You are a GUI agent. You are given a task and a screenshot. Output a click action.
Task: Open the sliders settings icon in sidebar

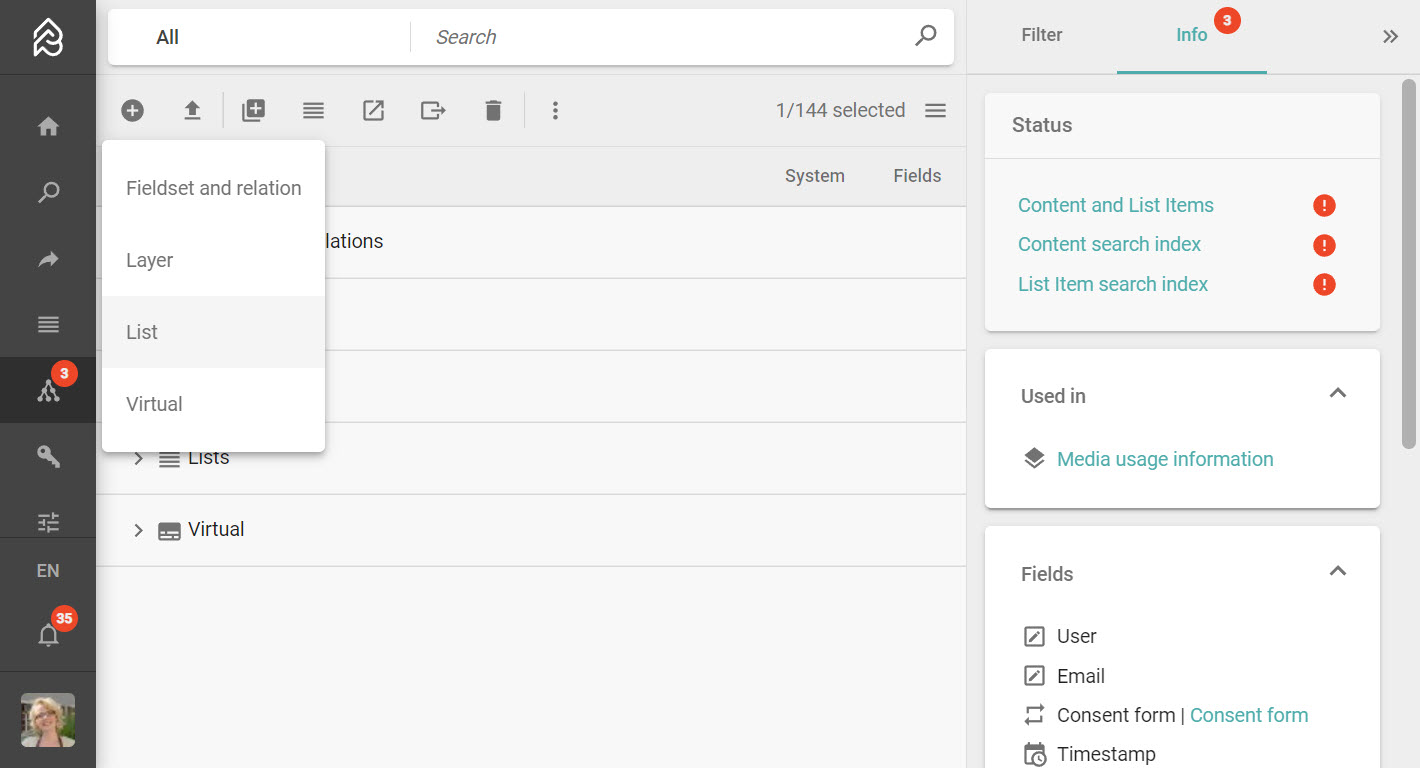click(x=48, y=521)
